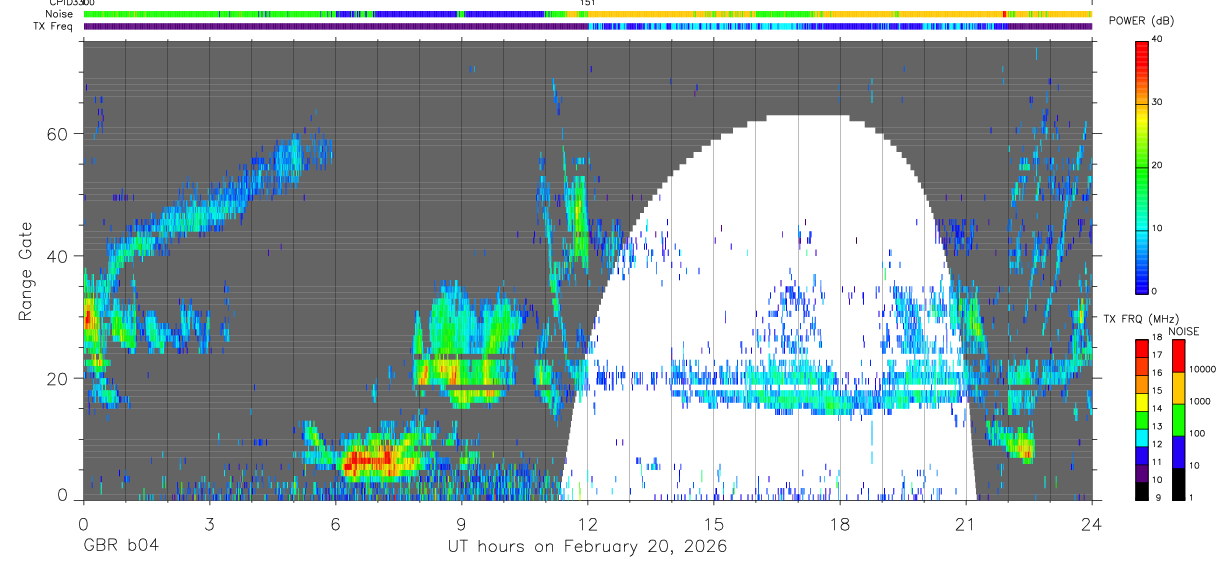This screenshot has width=1228, height=567.
Task: Click the red top swatch of NOISE legend
Action: tap(1178, 356)
